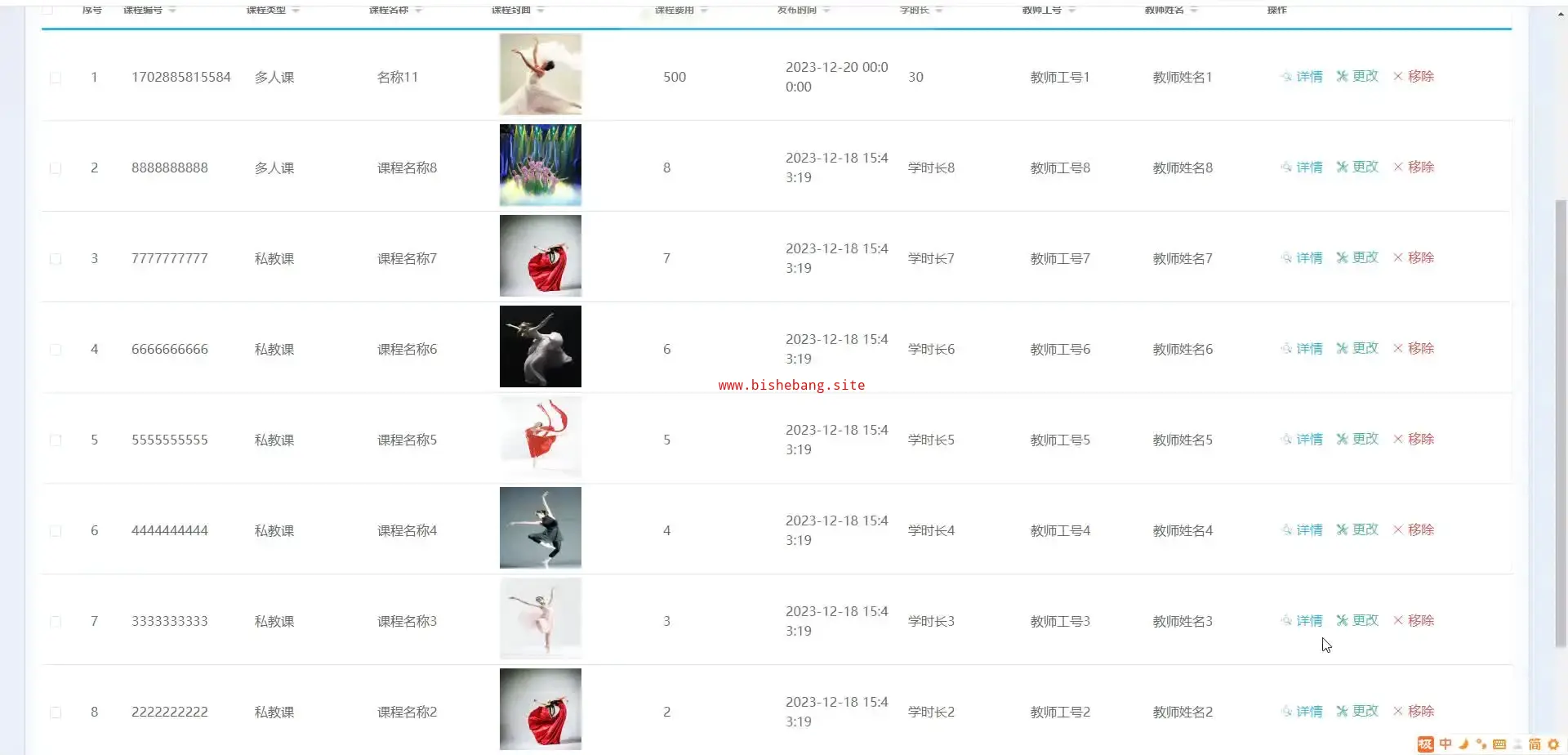
Task: Select the checkbox for course 7777777777
Action: point(56,259)
